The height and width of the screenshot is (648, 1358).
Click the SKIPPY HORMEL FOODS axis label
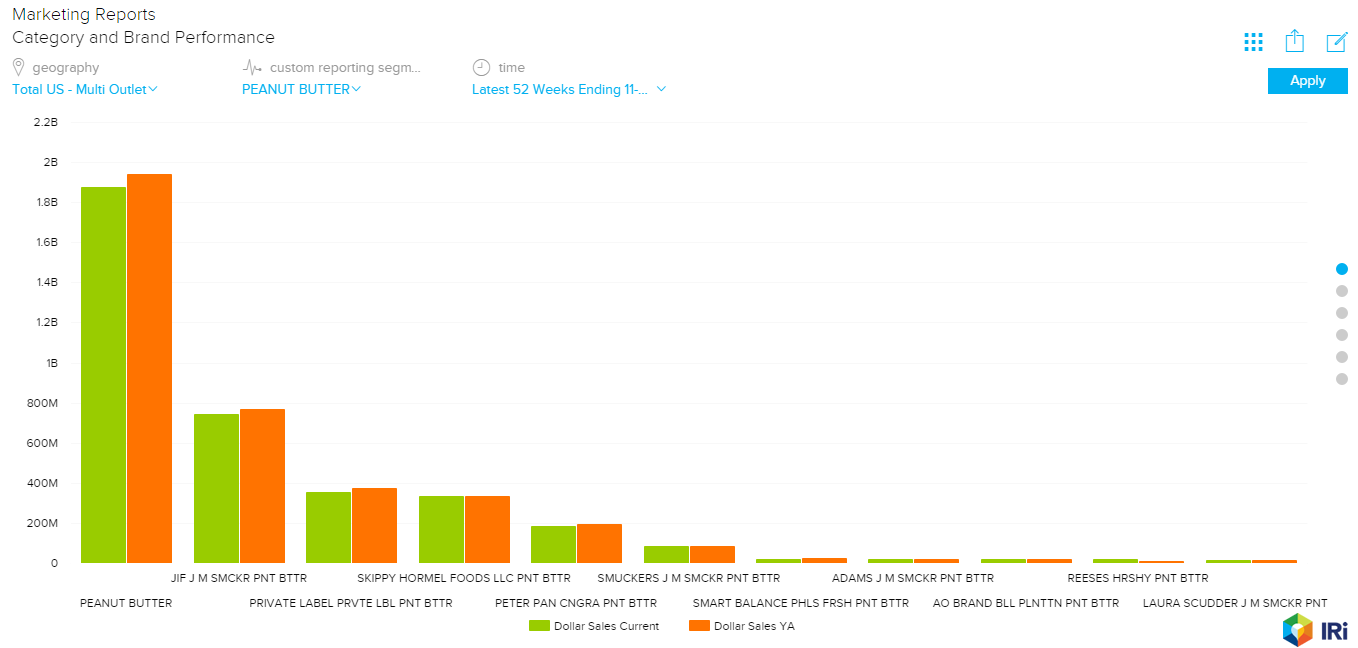pos(463,578)
